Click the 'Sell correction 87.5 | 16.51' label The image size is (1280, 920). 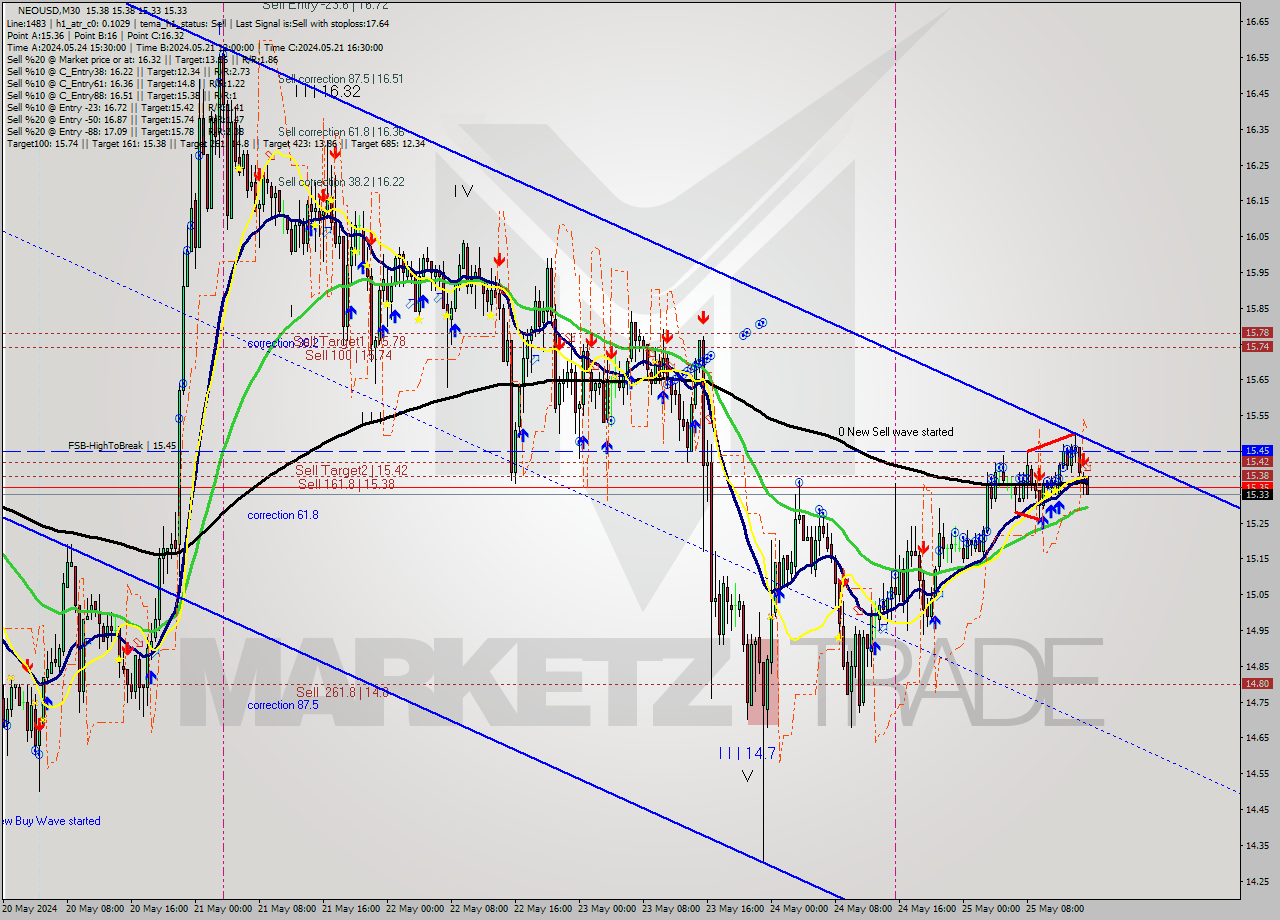pyautogui.click(x=341, y=78)
